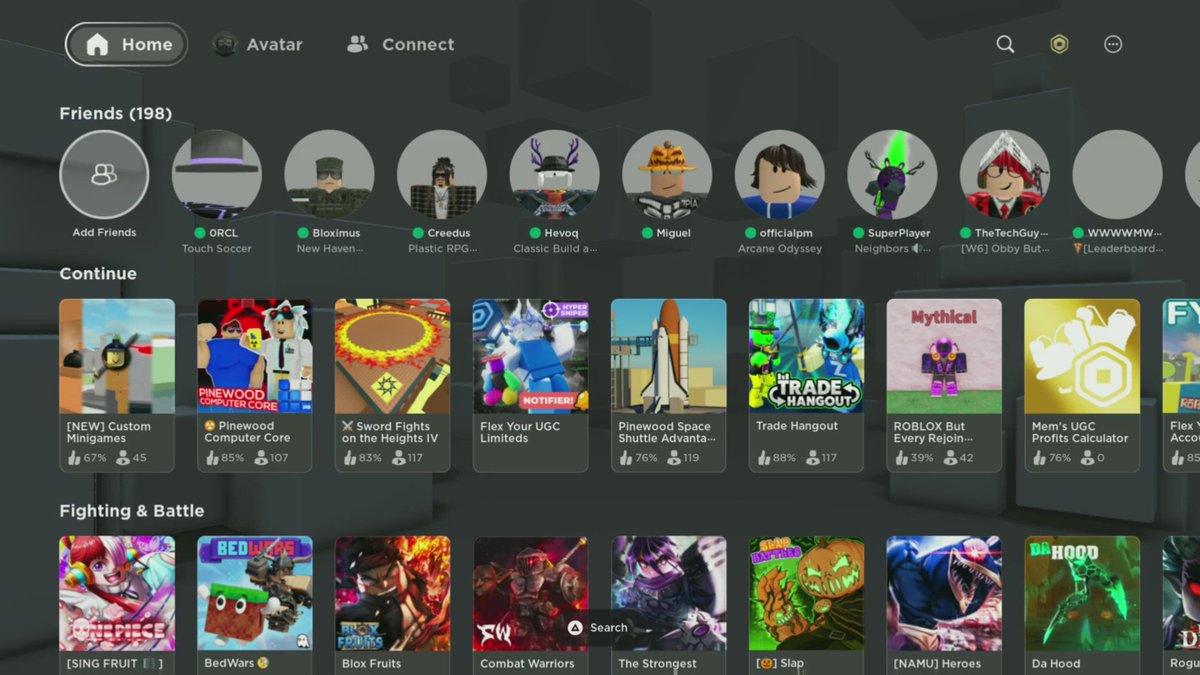Image resolution: width=1200 pixels, height=675 pixels.
Task: Open friend 0RCL's avatar
Action: tap(217, 174)
